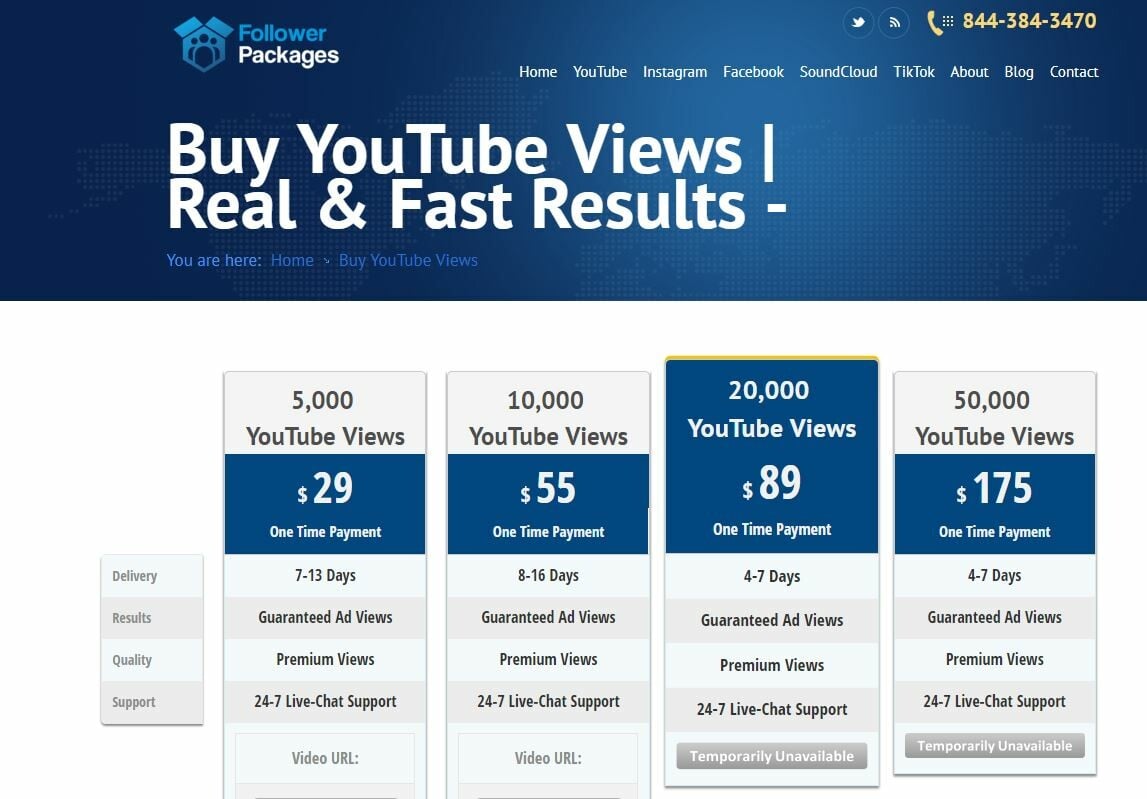1147x799 pixels.
Task: Click Guaranteed Ad Views in 10,000 package
Action: (x=548, y=618)
